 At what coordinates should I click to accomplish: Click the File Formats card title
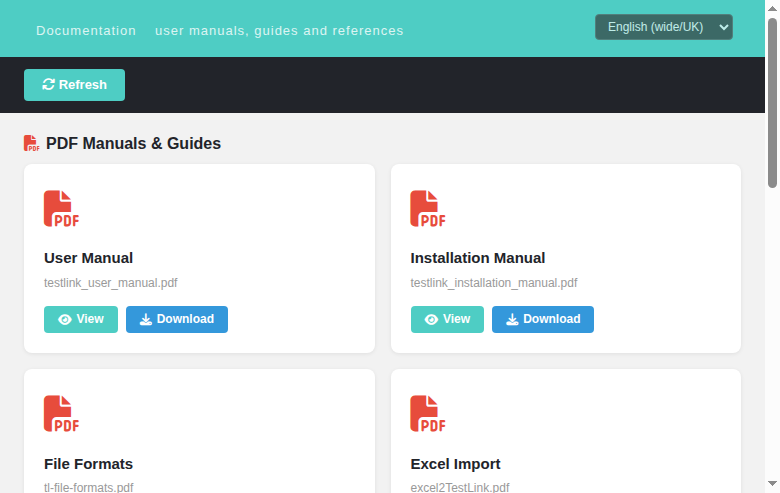point(89,464)
